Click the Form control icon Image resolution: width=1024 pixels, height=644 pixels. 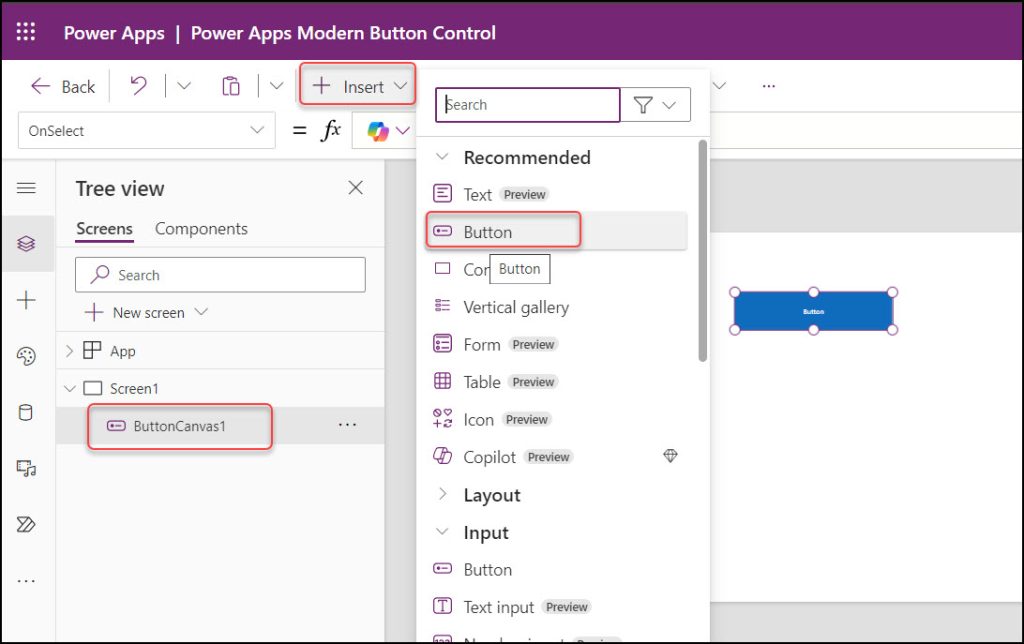pos(443,344)
